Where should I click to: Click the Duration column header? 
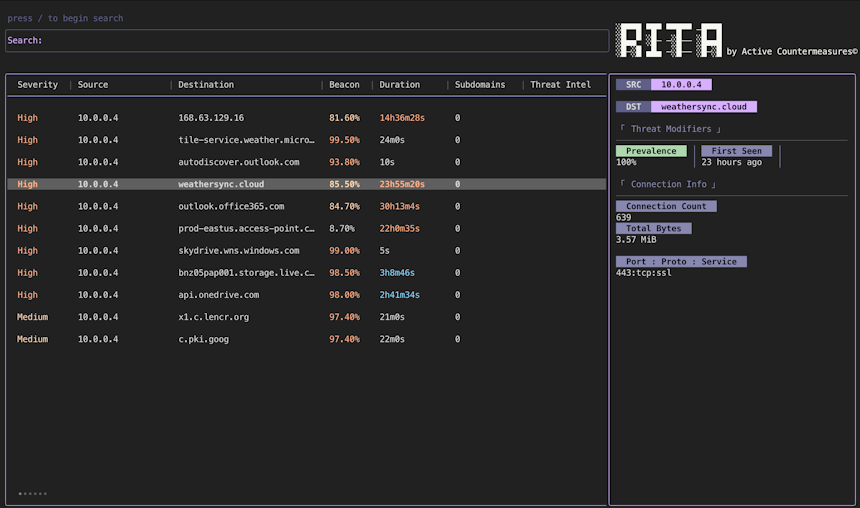pyautogui.click(x=399, y=84)
